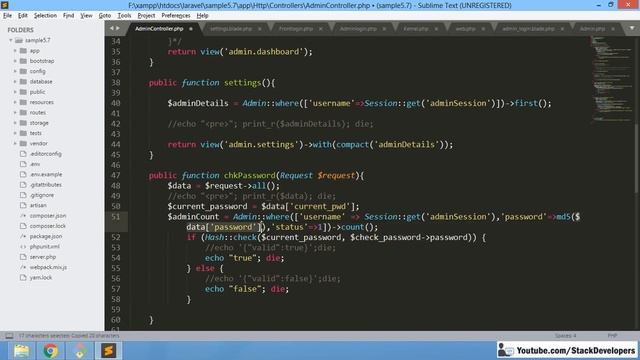Switch to the admin_login.blade.php tab
The height and width of the screenshot is (360, 640).
[x=528, y=29]
